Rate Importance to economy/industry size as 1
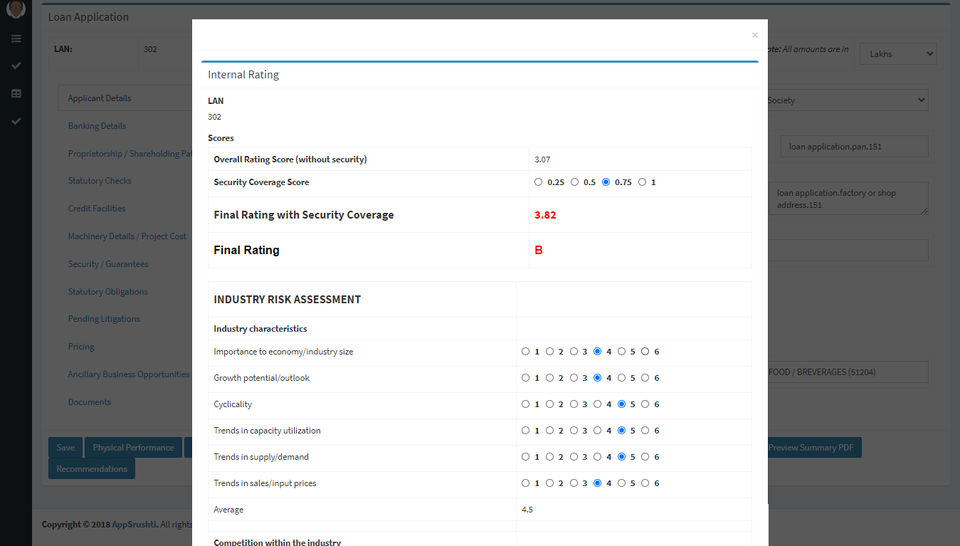The image size is (960, 546). click(525, 351)
